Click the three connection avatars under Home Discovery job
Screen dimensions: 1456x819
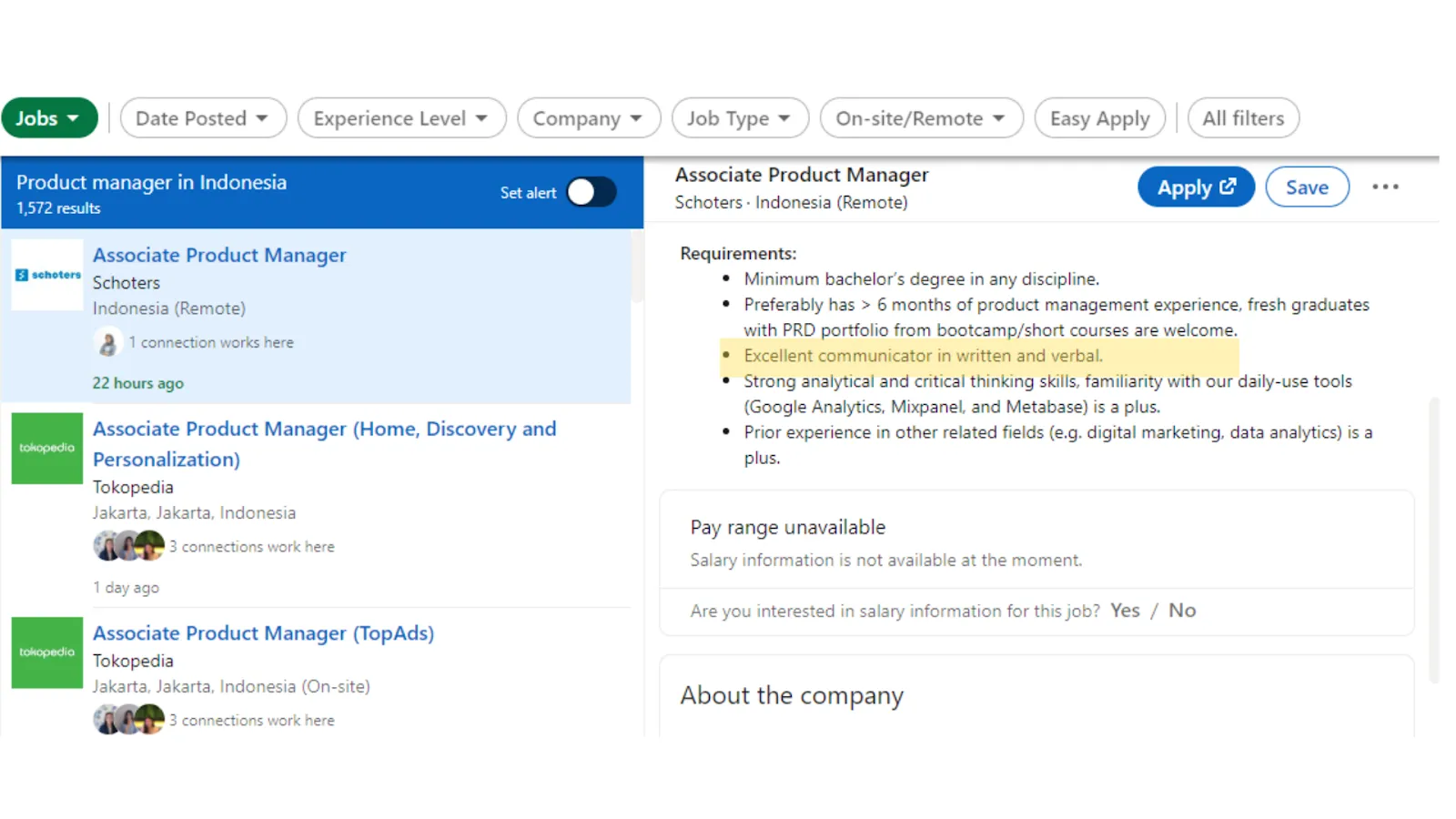[x=128, y=546]
